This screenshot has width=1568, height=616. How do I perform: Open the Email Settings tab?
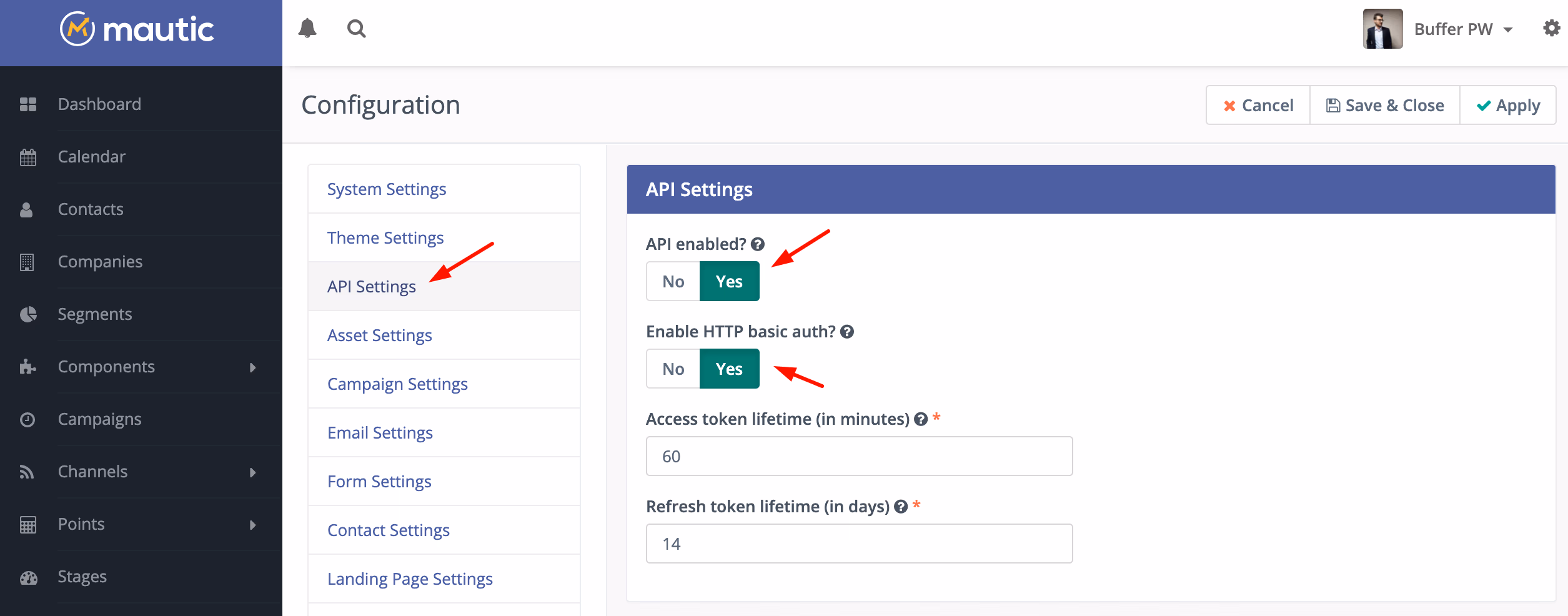coord(380,433)
